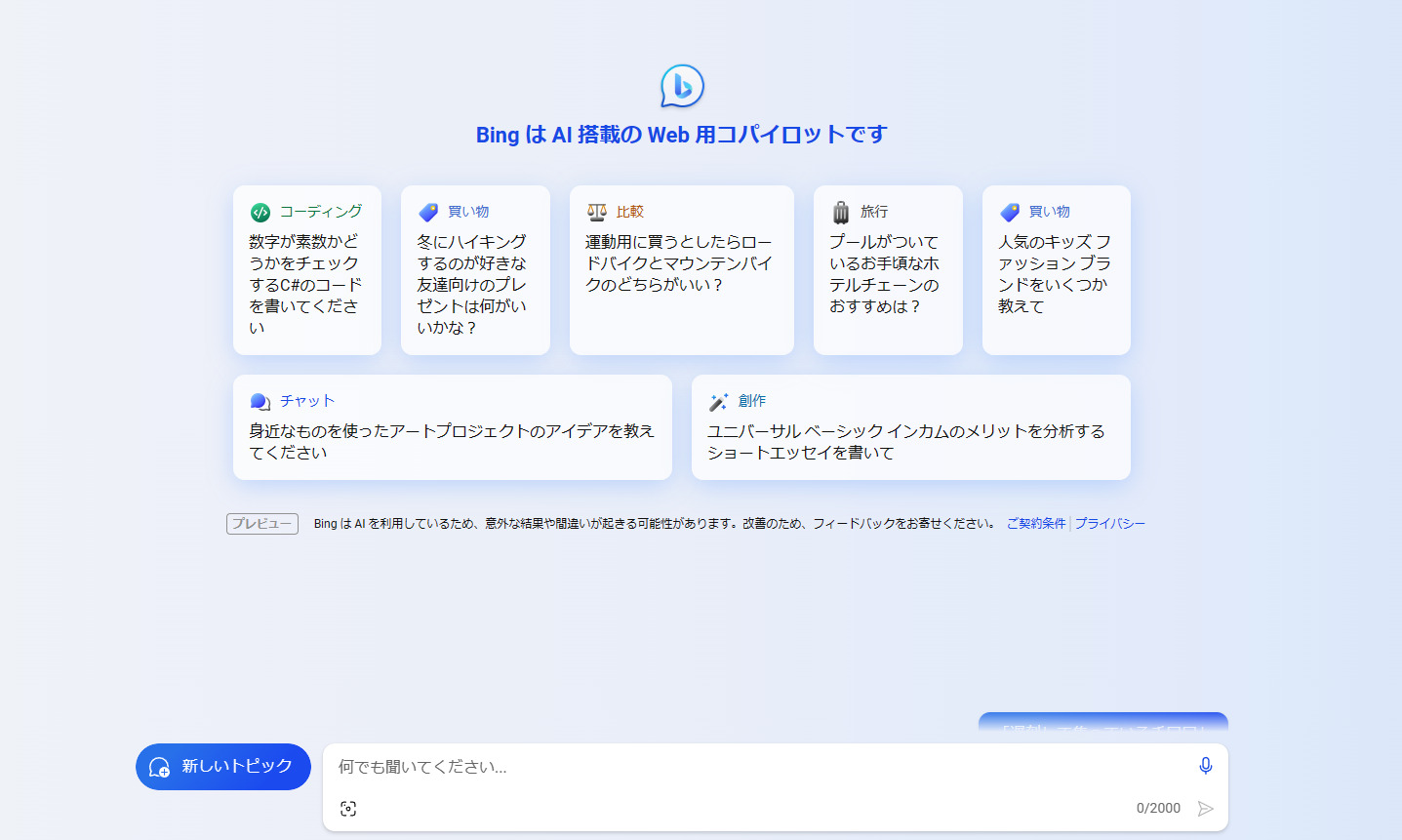
Task: Select the hotel chain with pool suggestion
Action: [x=888, y=270]
